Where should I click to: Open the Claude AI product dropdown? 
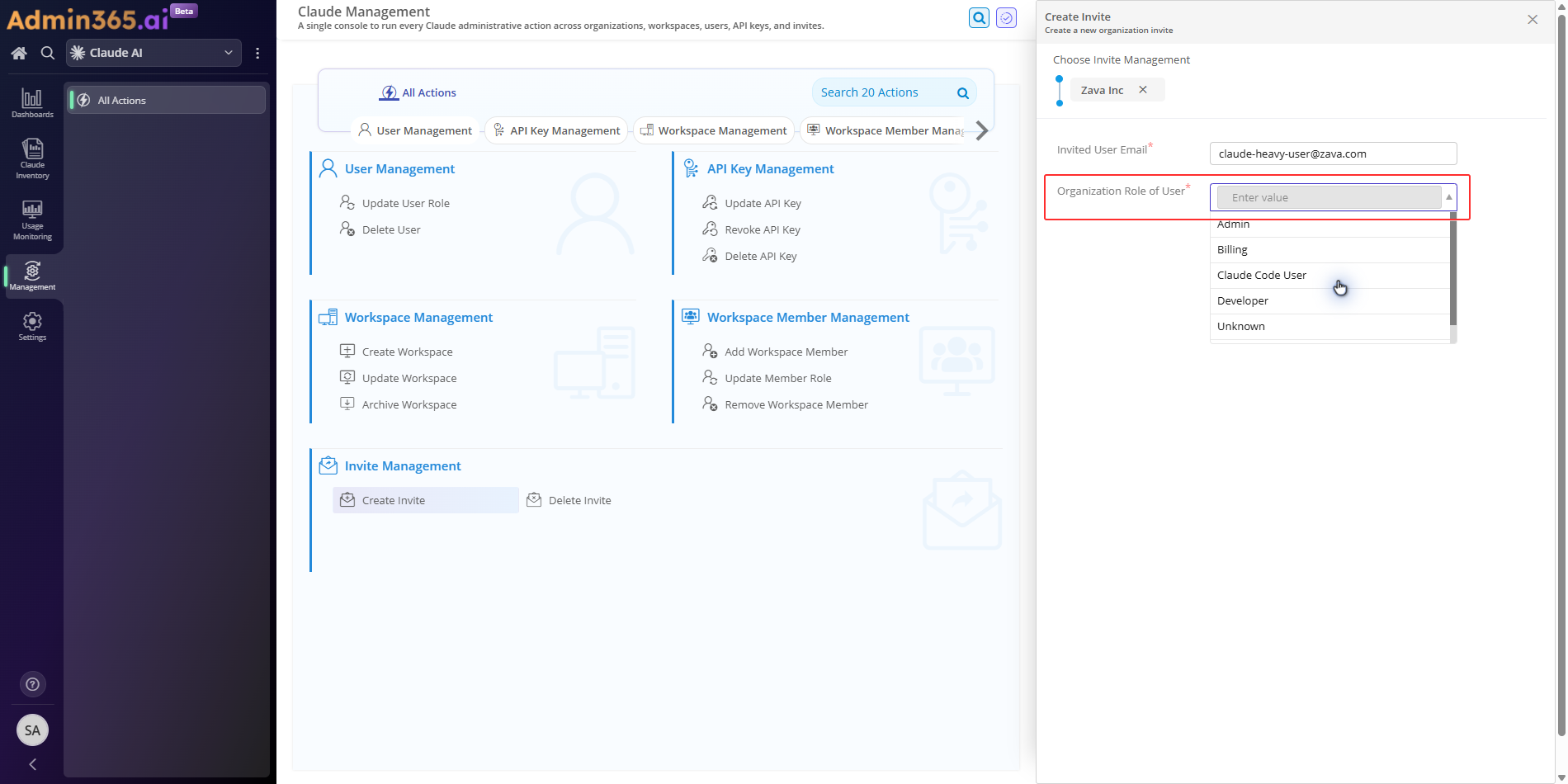coord(154,53)
